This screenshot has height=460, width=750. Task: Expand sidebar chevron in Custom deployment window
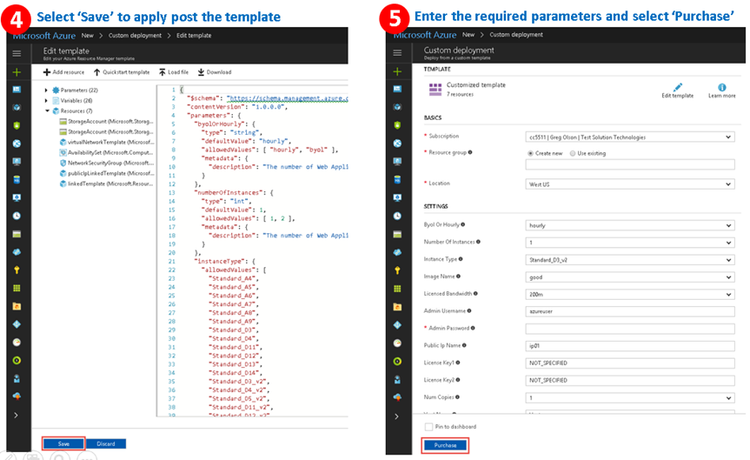click(x=397, y=416)
